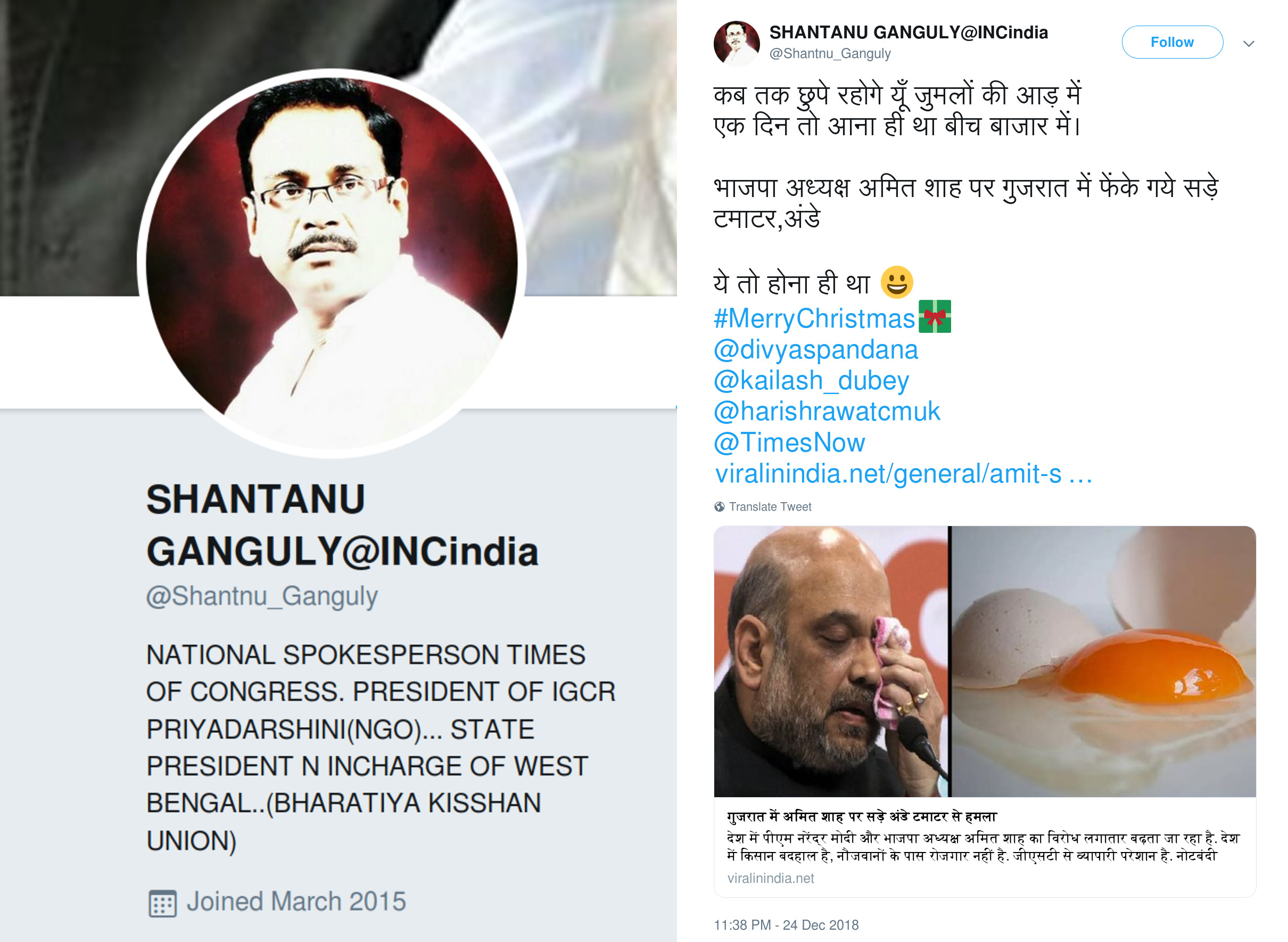Click the Follow button
The width and height of the screenshot is (1288, 942).
pos(1172,42)
